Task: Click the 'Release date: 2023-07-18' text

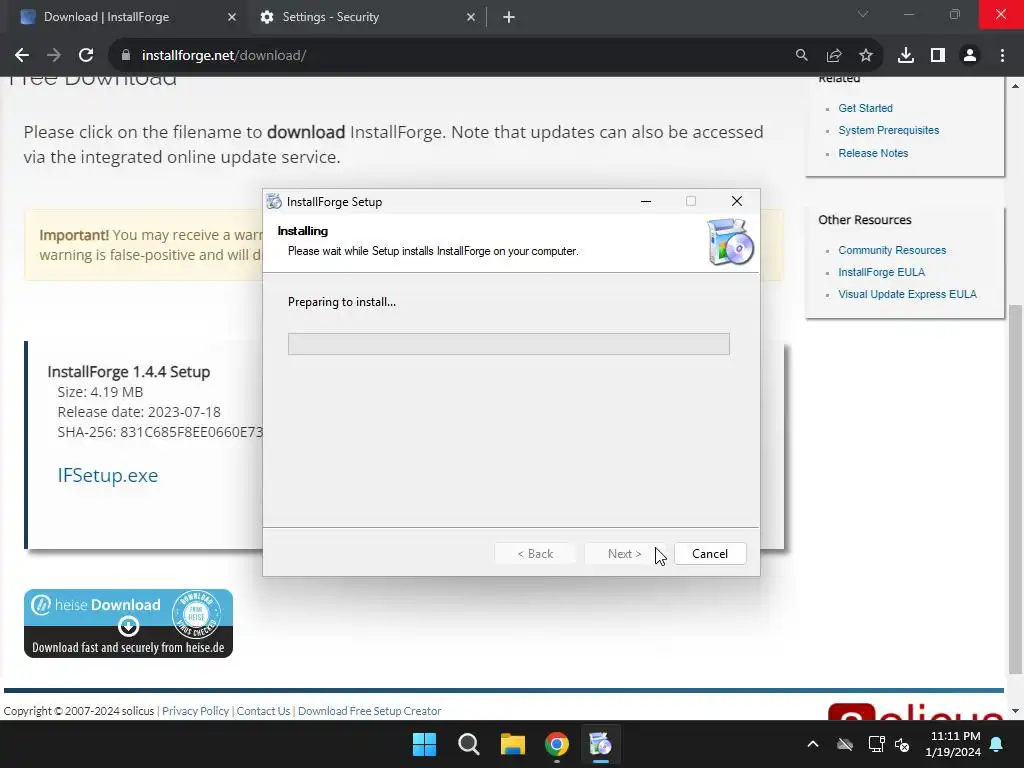Action: (139, 412)
